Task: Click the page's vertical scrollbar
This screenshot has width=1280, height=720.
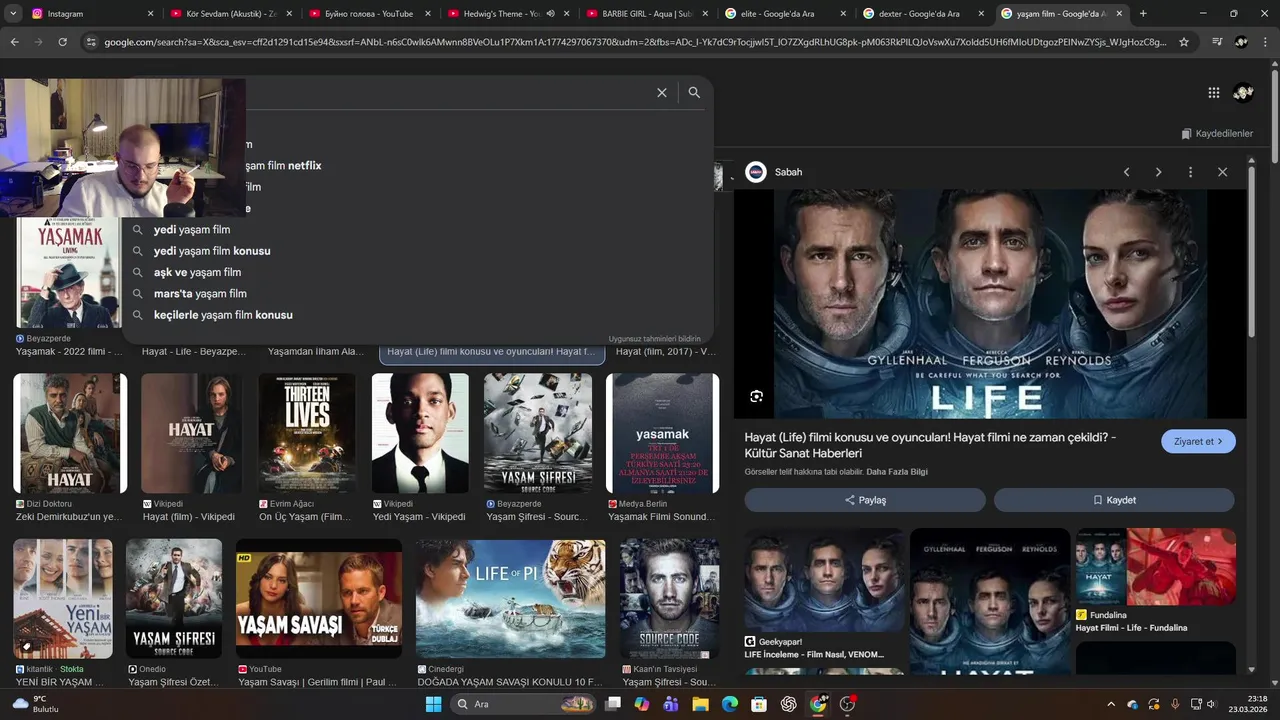Action: (x=1275, y=120)
